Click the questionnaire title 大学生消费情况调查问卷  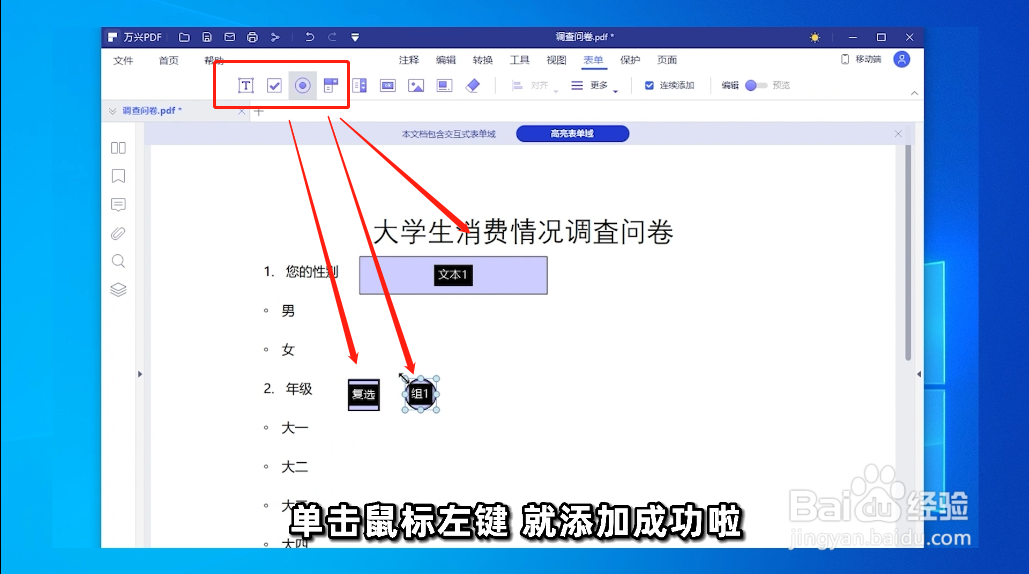[x=523, y=232]
